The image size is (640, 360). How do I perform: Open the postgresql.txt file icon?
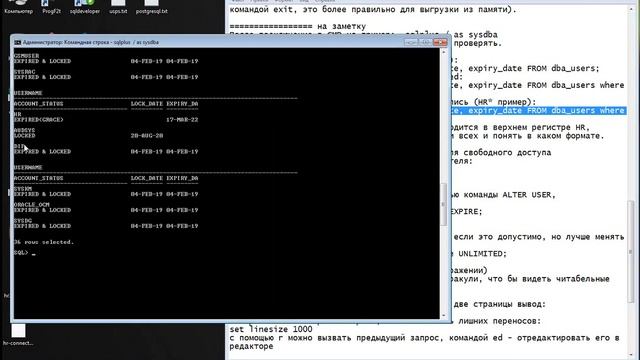click(x=151, y=7)
